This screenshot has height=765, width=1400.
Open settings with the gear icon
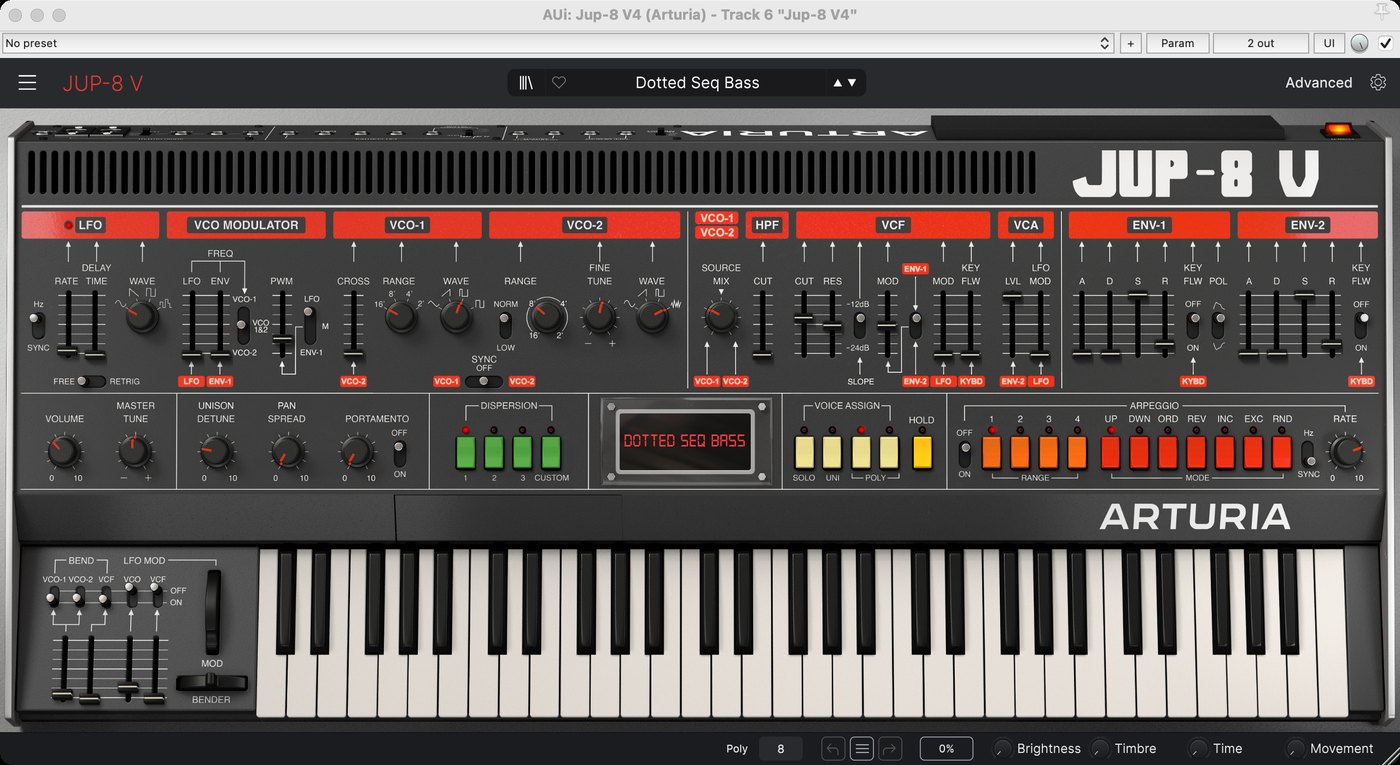1378,82
